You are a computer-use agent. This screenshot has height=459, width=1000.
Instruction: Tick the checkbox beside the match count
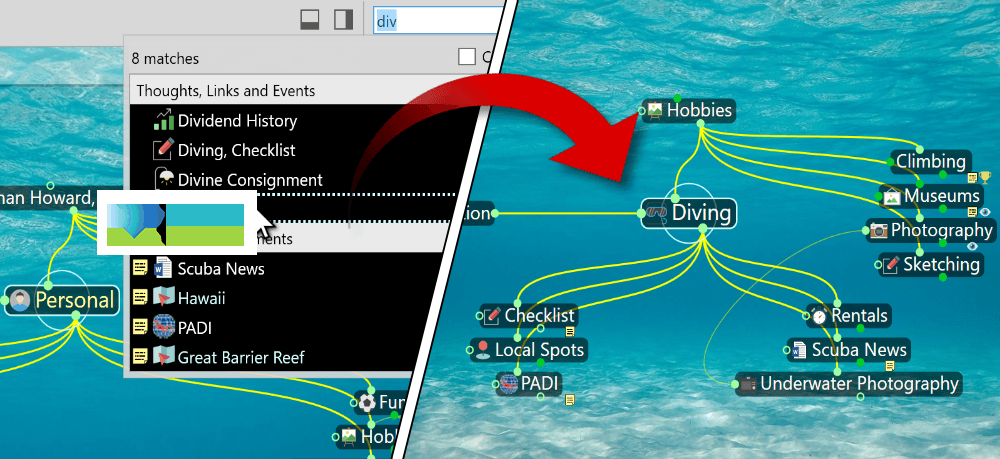467,58
